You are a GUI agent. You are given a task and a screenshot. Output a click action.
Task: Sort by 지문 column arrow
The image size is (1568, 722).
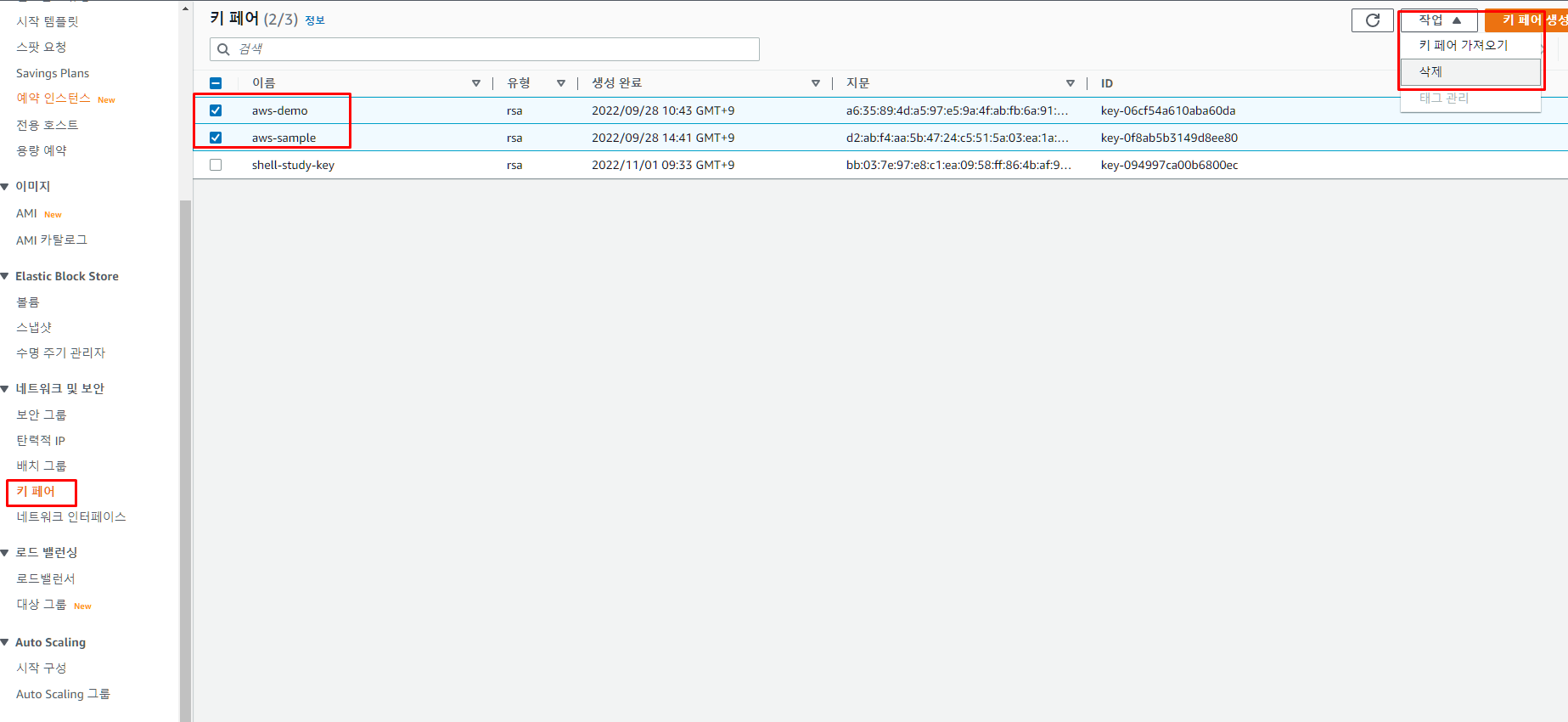pyautogui.click(x=1071, y=83)
